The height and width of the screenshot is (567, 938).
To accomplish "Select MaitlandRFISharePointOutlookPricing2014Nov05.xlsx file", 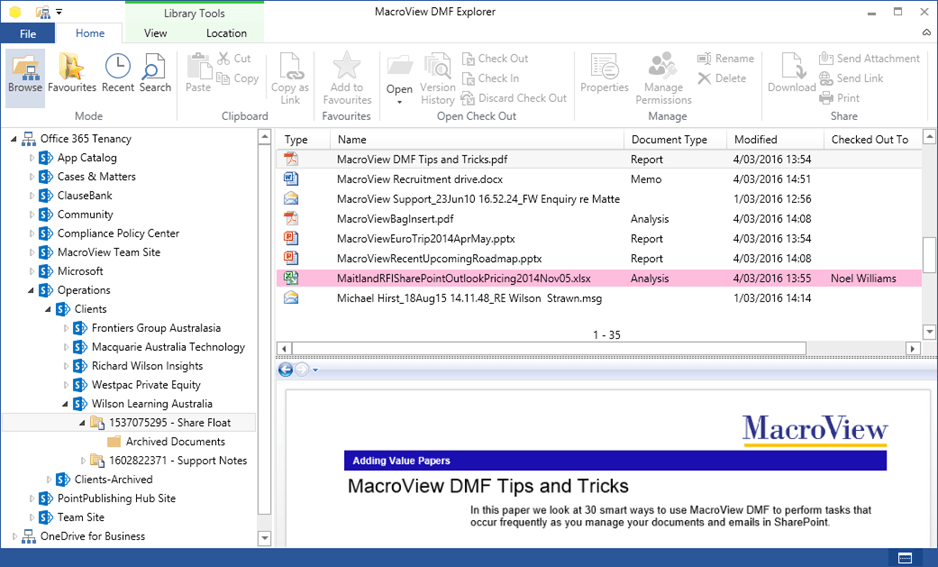I will tap(599, 279).
